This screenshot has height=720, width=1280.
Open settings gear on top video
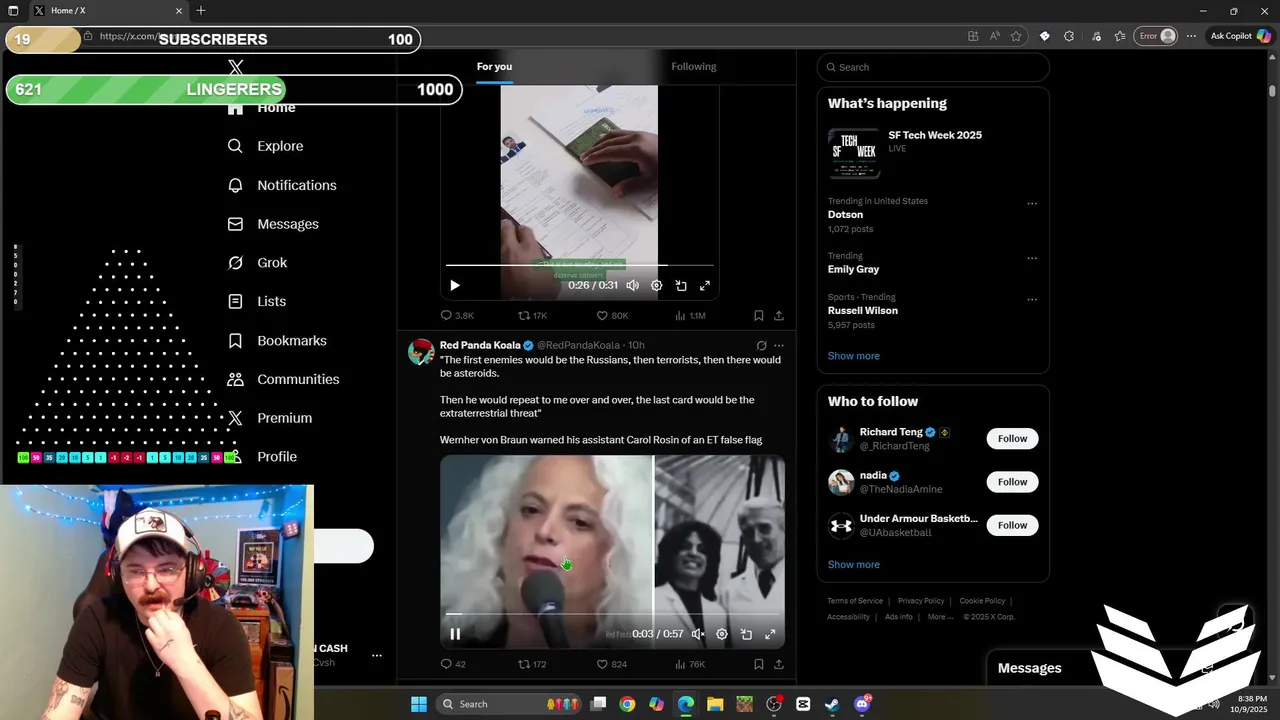point(656,285)
